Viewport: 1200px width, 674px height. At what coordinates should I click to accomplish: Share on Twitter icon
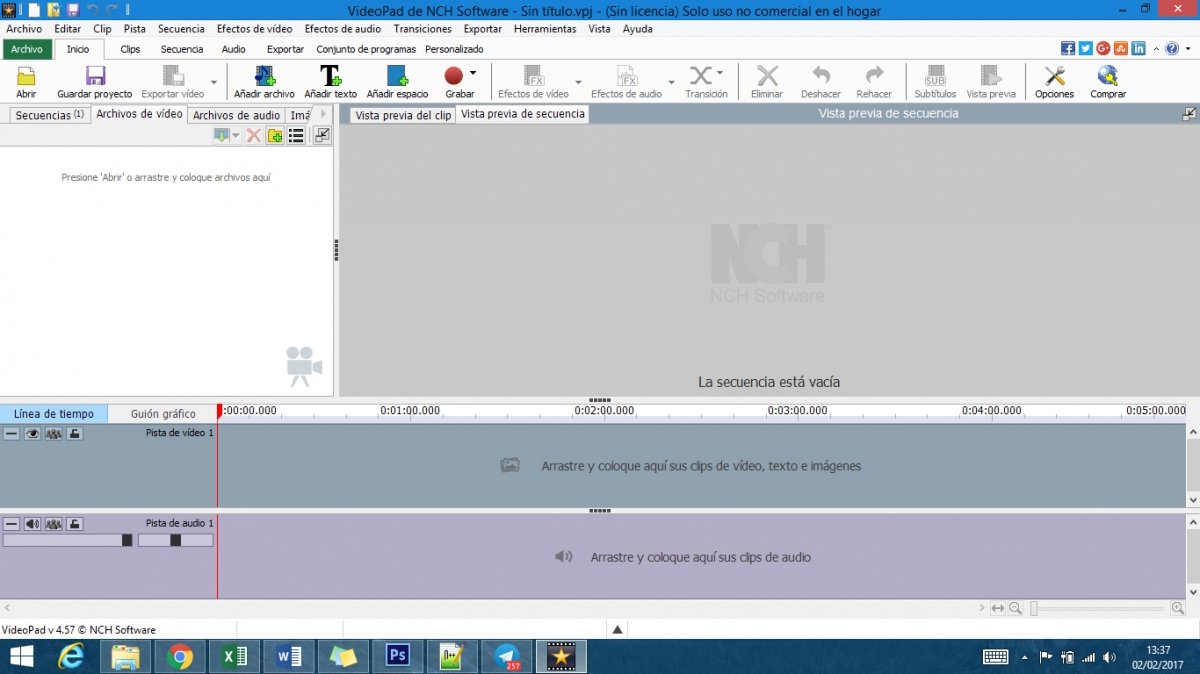pyautogui.click(x=1086, y=48)
